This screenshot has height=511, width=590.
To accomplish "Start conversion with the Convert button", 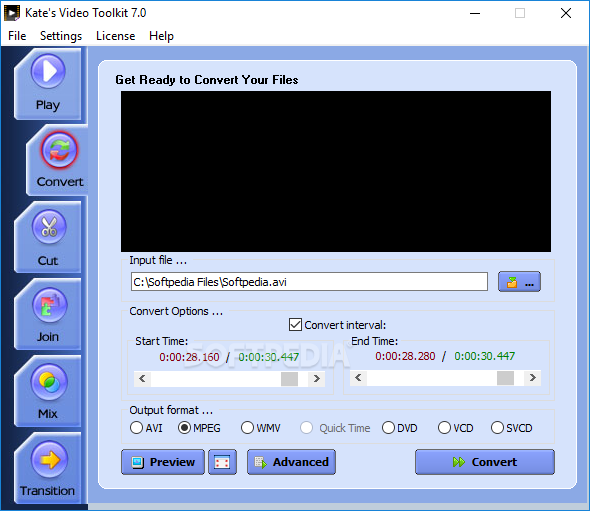I will pos(485,462).
